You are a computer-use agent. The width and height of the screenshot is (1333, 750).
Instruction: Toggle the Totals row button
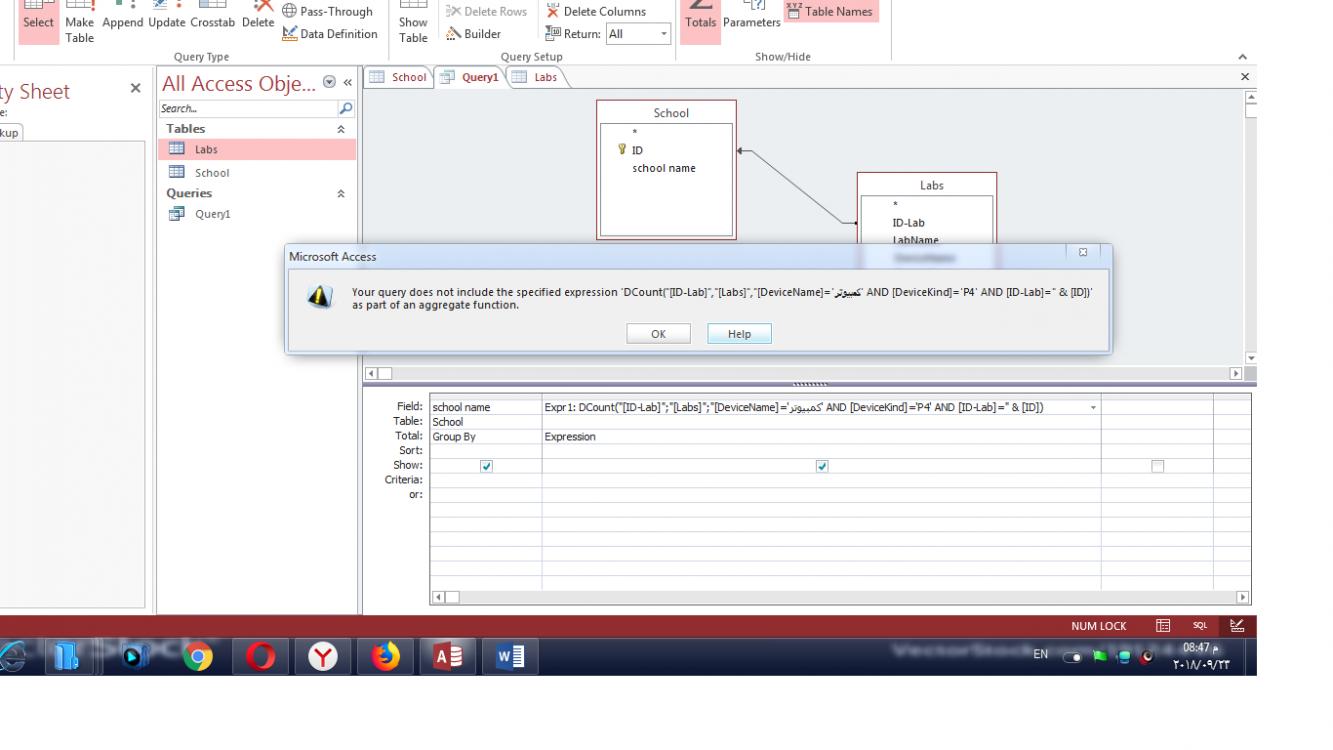coord(700,20)
